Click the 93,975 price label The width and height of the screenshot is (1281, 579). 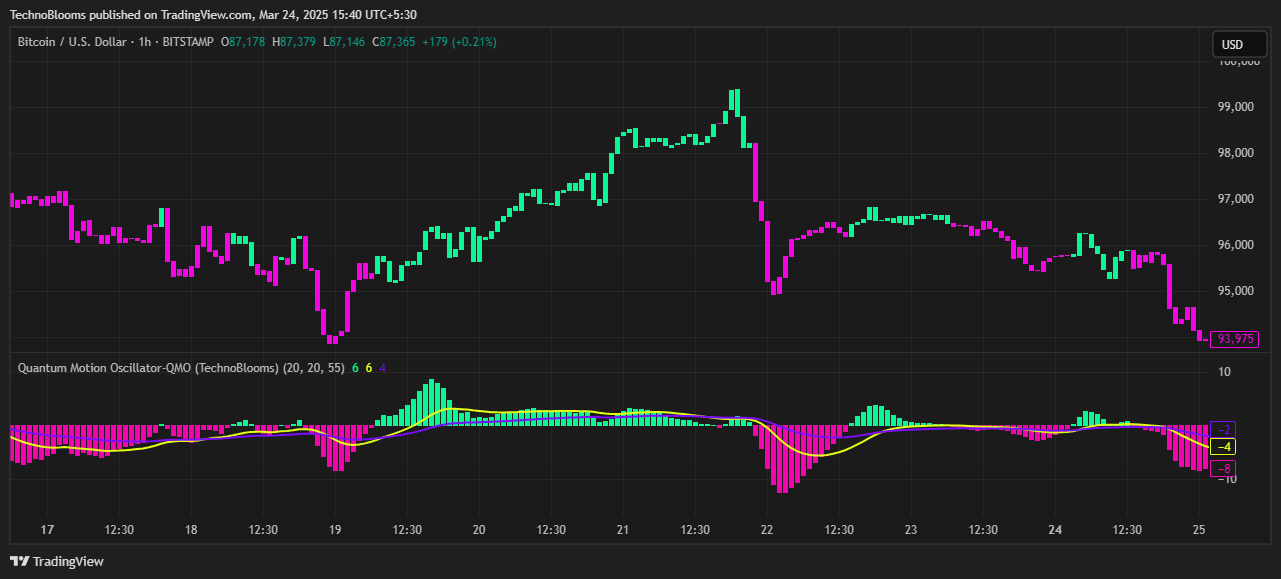pos(1235,339)
